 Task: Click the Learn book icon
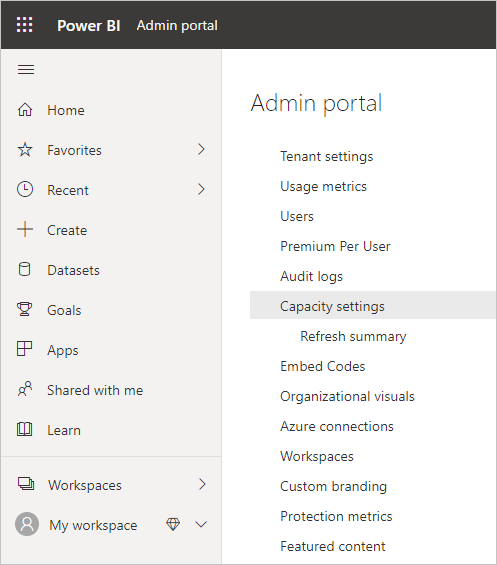coord(25,429)
